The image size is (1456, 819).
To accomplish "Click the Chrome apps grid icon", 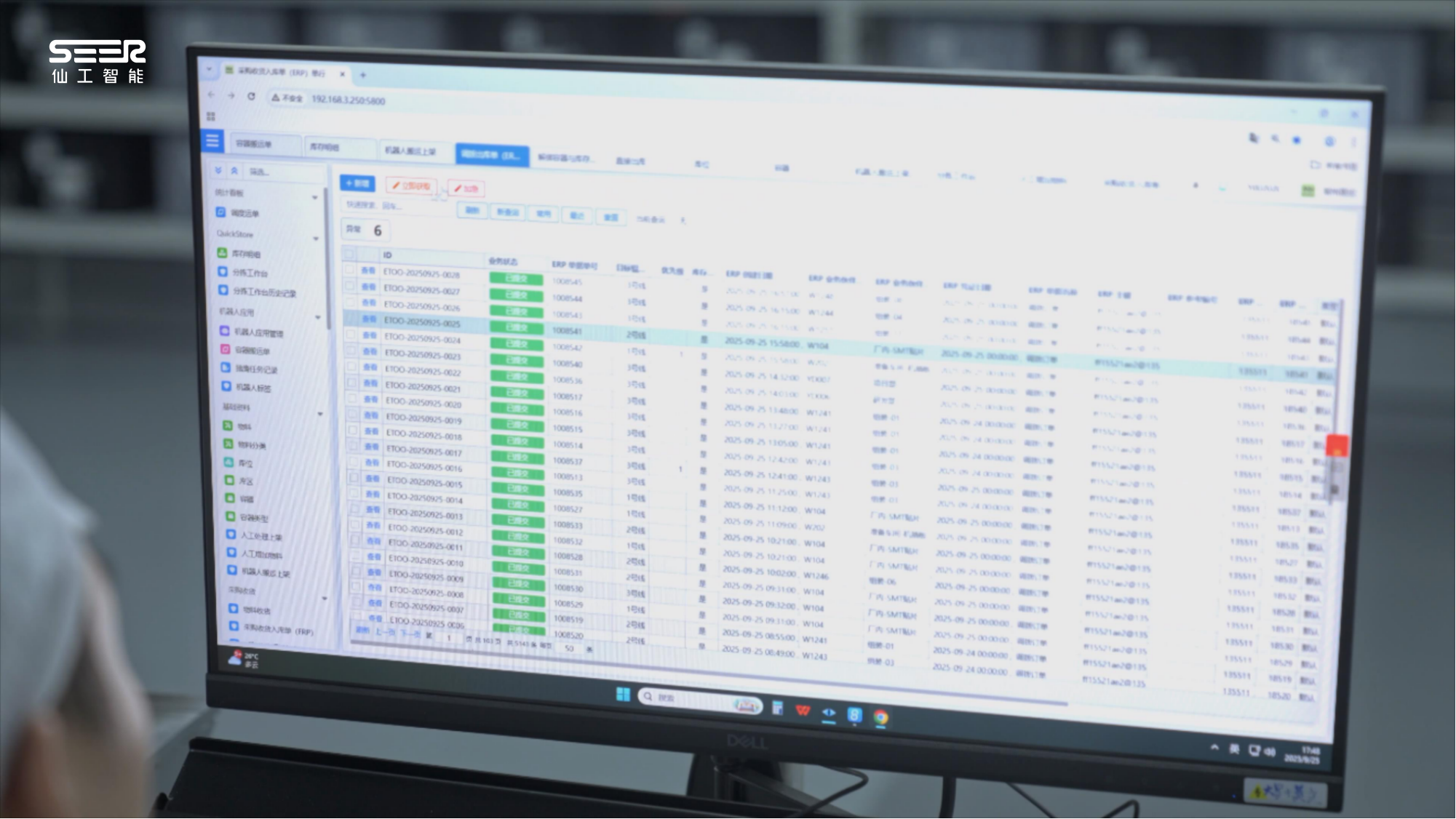I will coord(211,116).
